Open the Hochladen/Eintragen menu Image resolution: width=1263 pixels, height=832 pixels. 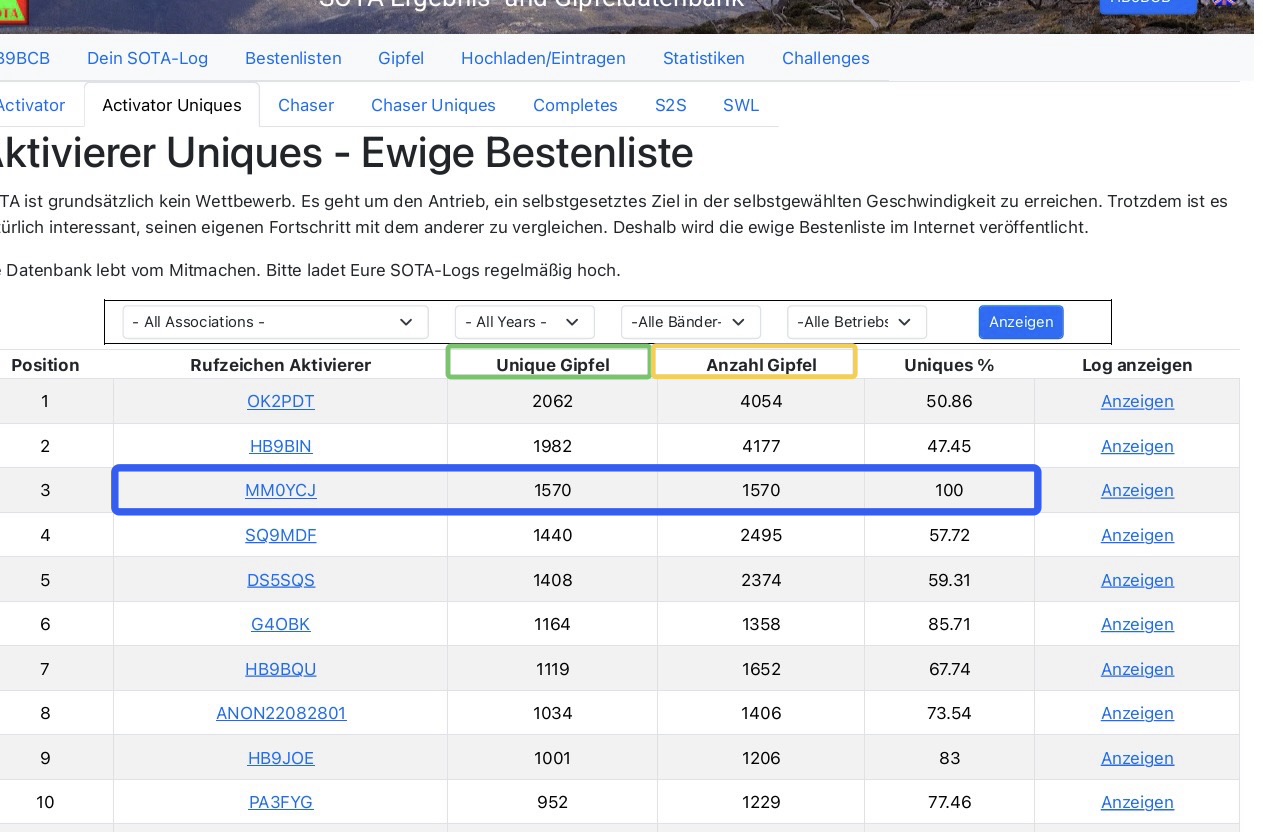point(543,58)
